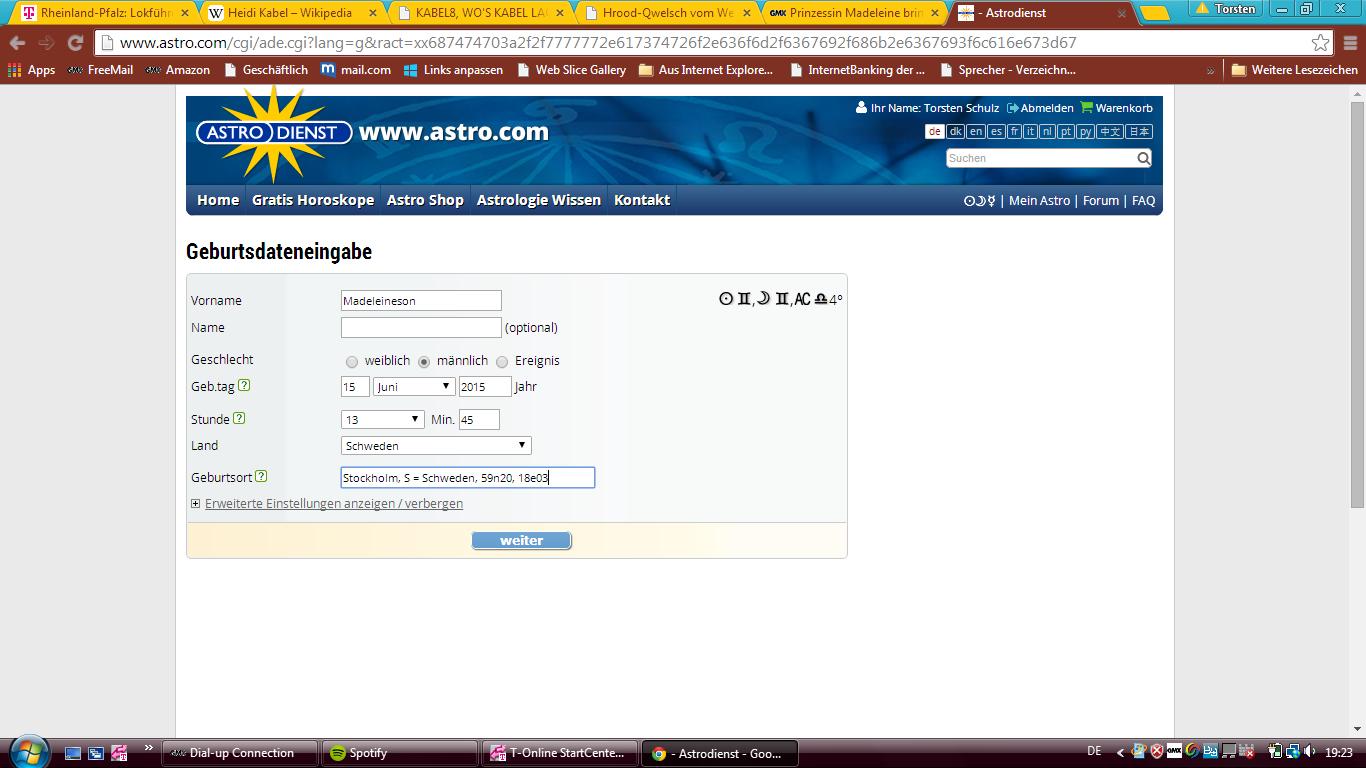Screen dimensions: 1366x768
Task: Click the search magnifier icon
Action: (x=1143, y=158)
